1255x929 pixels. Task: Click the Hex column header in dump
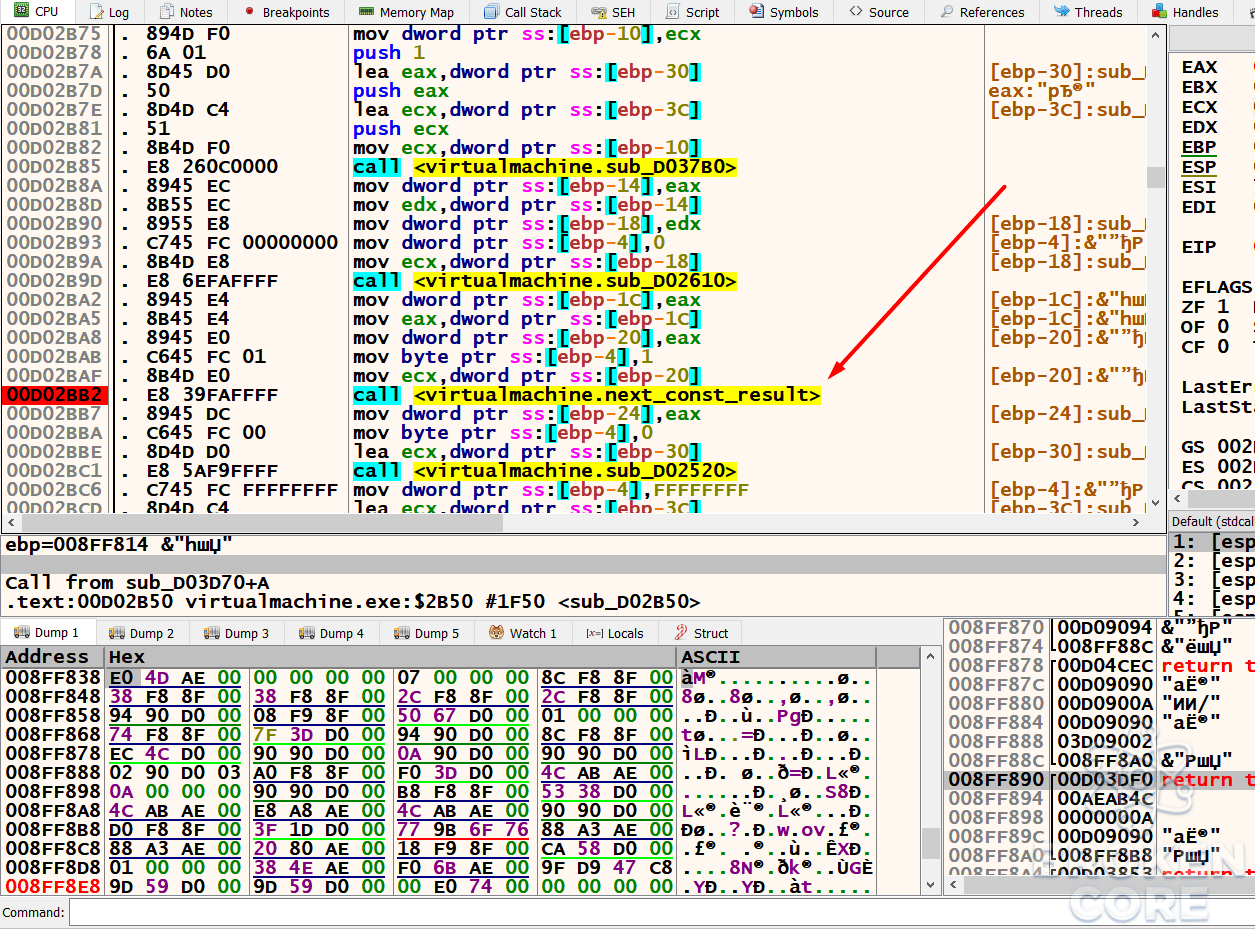coord(390,657)
